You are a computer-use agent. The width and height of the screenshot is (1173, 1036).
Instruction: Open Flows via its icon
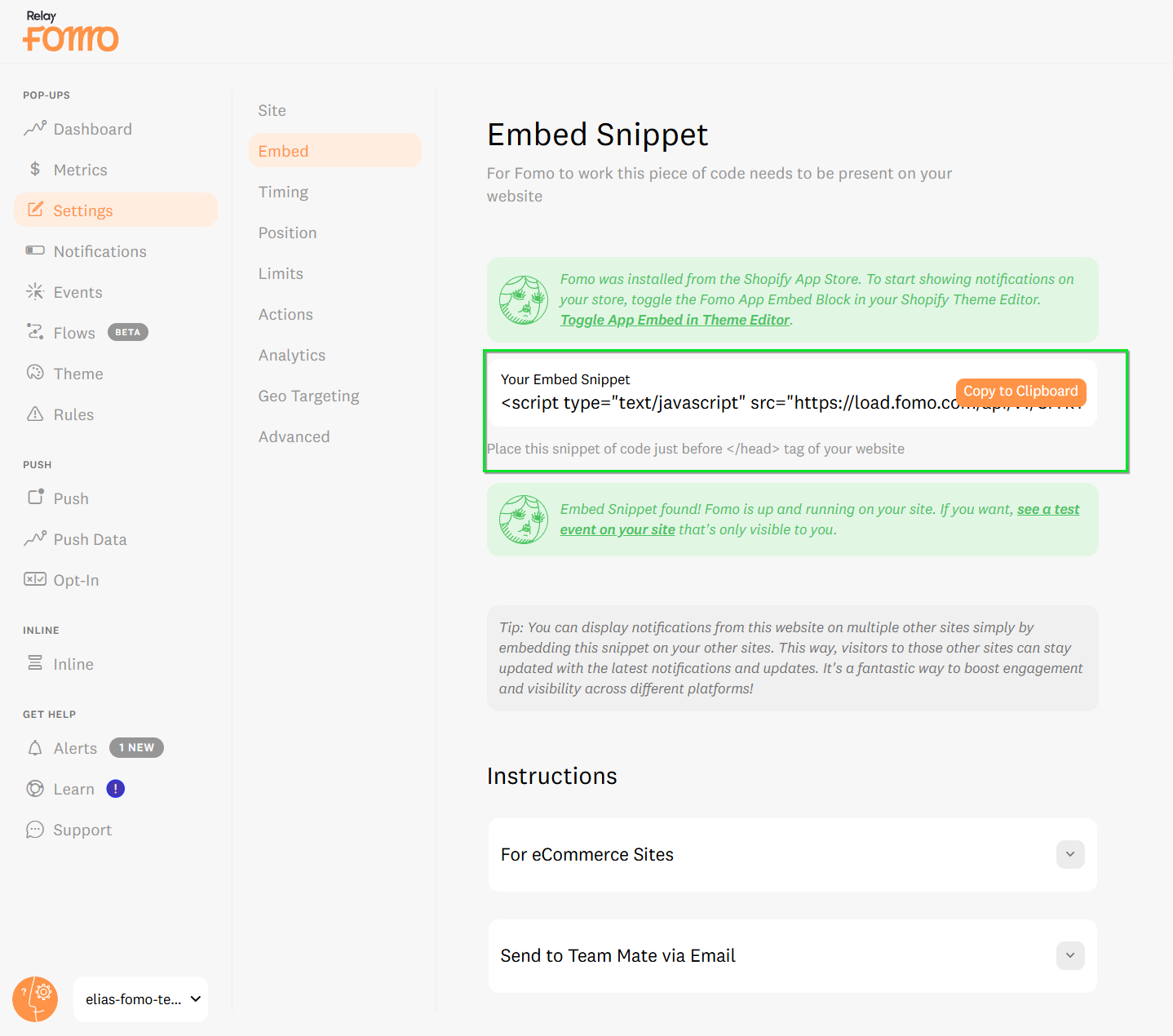pyautogui.click(x=35, y=333)
